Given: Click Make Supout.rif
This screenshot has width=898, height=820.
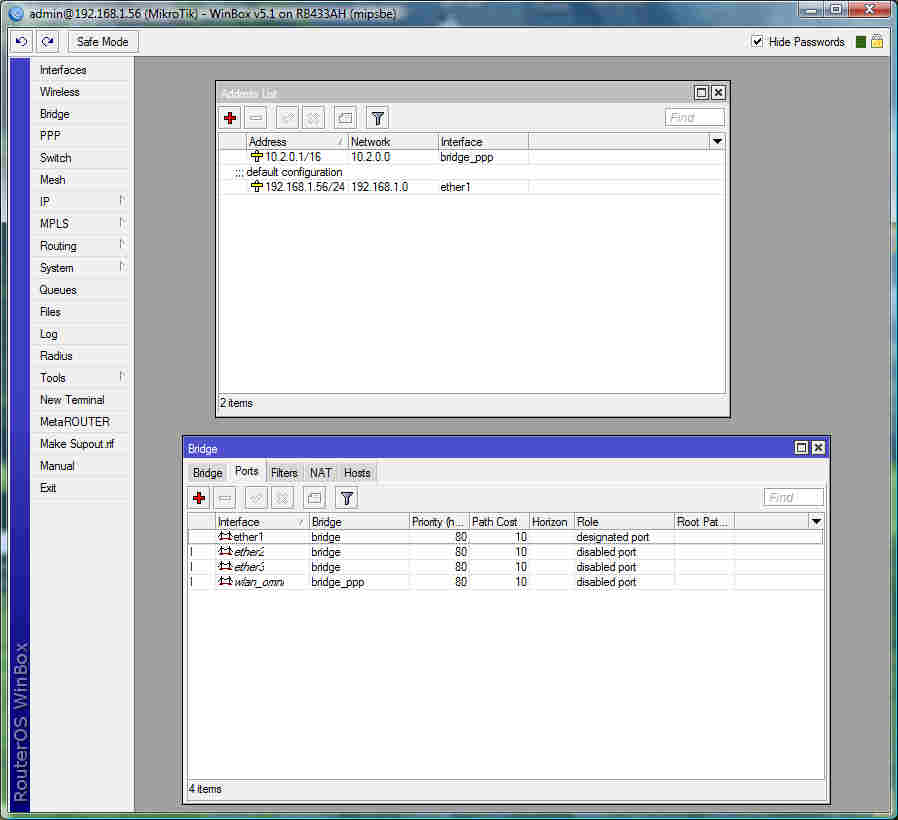Looking at the screenshot, I should tap(79, 444).
